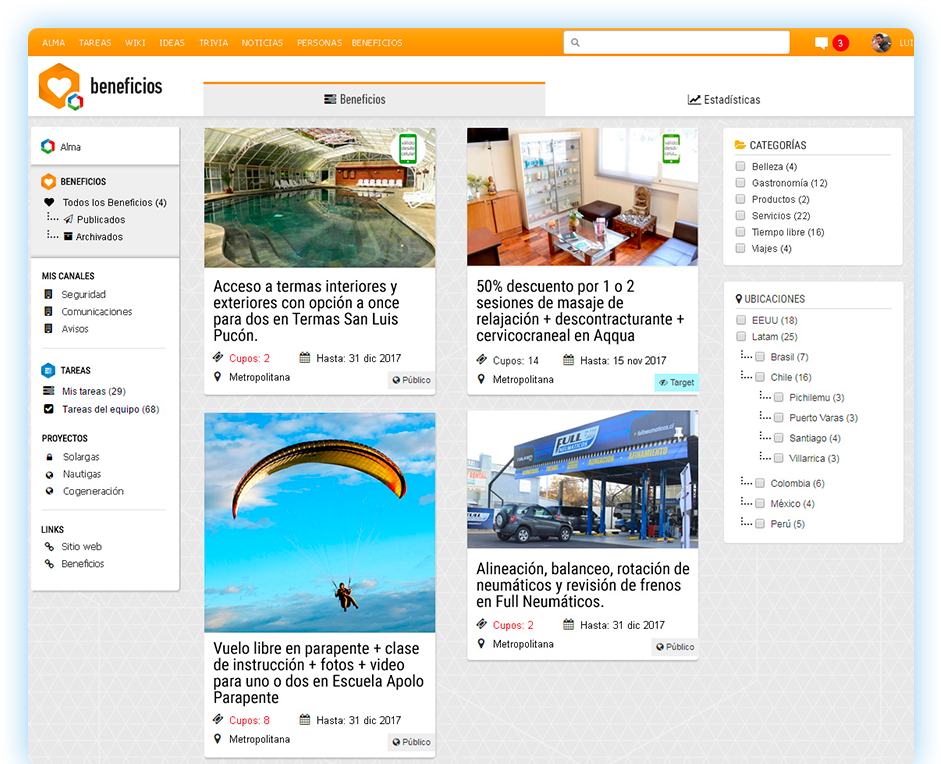
Task: Click the Sitio web link icon
Action: coord(49,546)
